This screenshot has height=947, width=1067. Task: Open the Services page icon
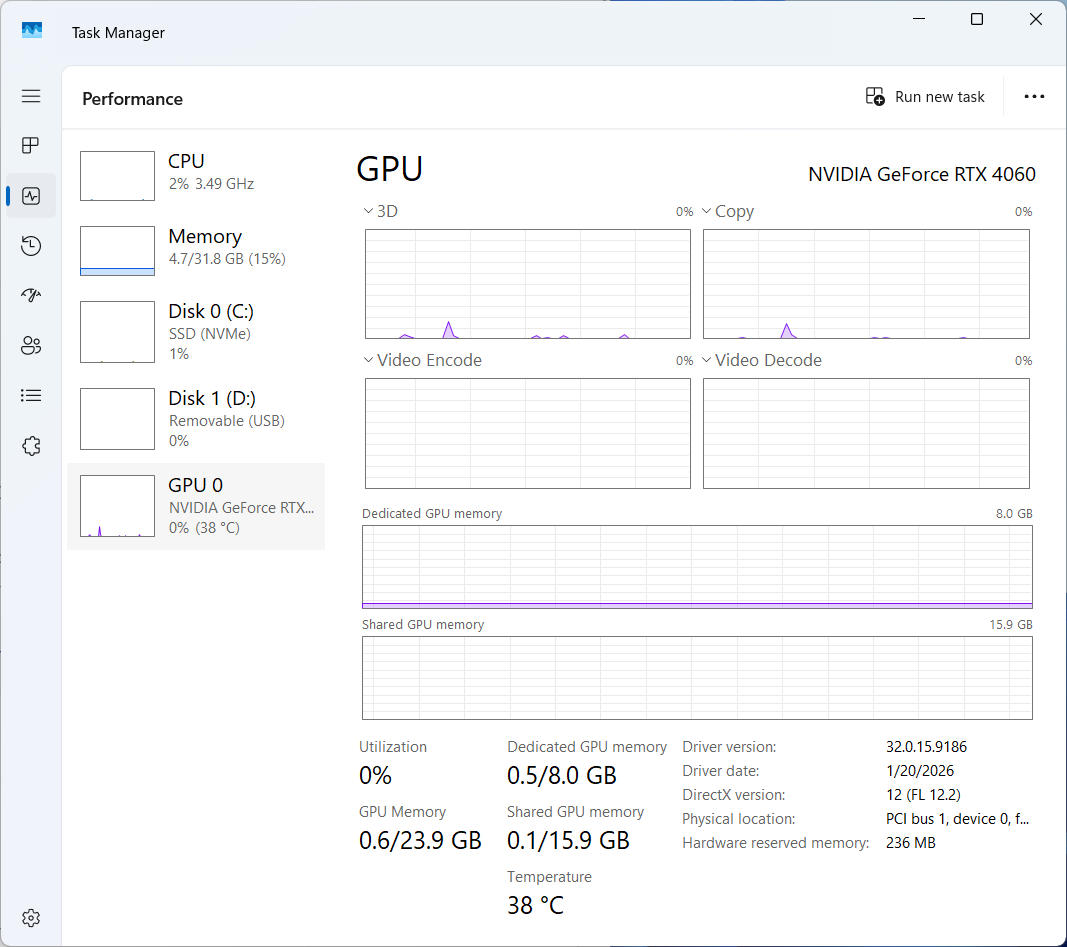31,446
